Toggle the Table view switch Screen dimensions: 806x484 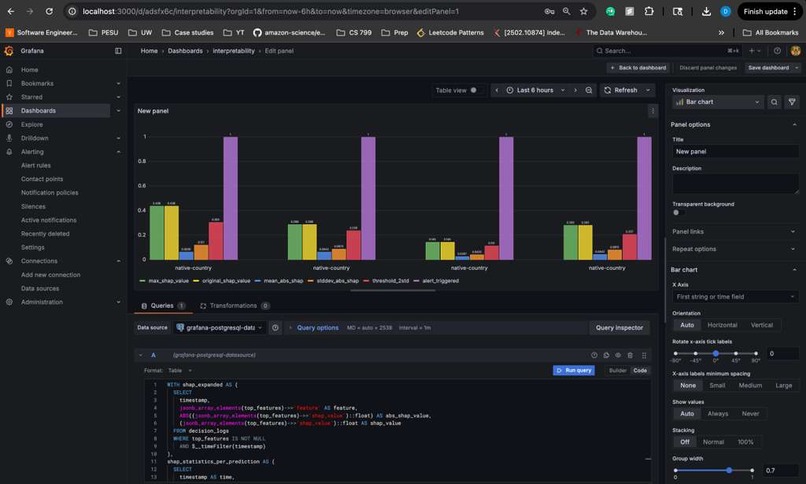point(473,90)
